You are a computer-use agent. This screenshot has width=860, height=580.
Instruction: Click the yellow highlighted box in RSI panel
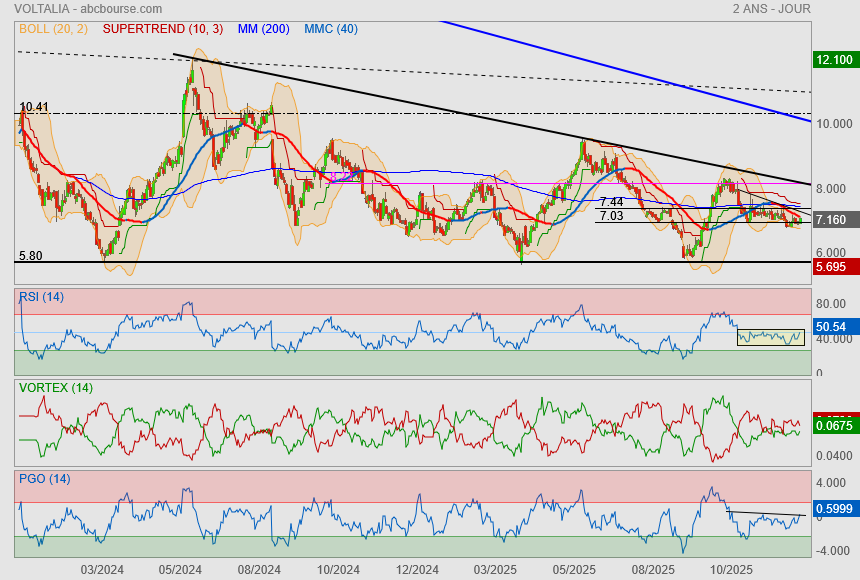coord(770,337)
